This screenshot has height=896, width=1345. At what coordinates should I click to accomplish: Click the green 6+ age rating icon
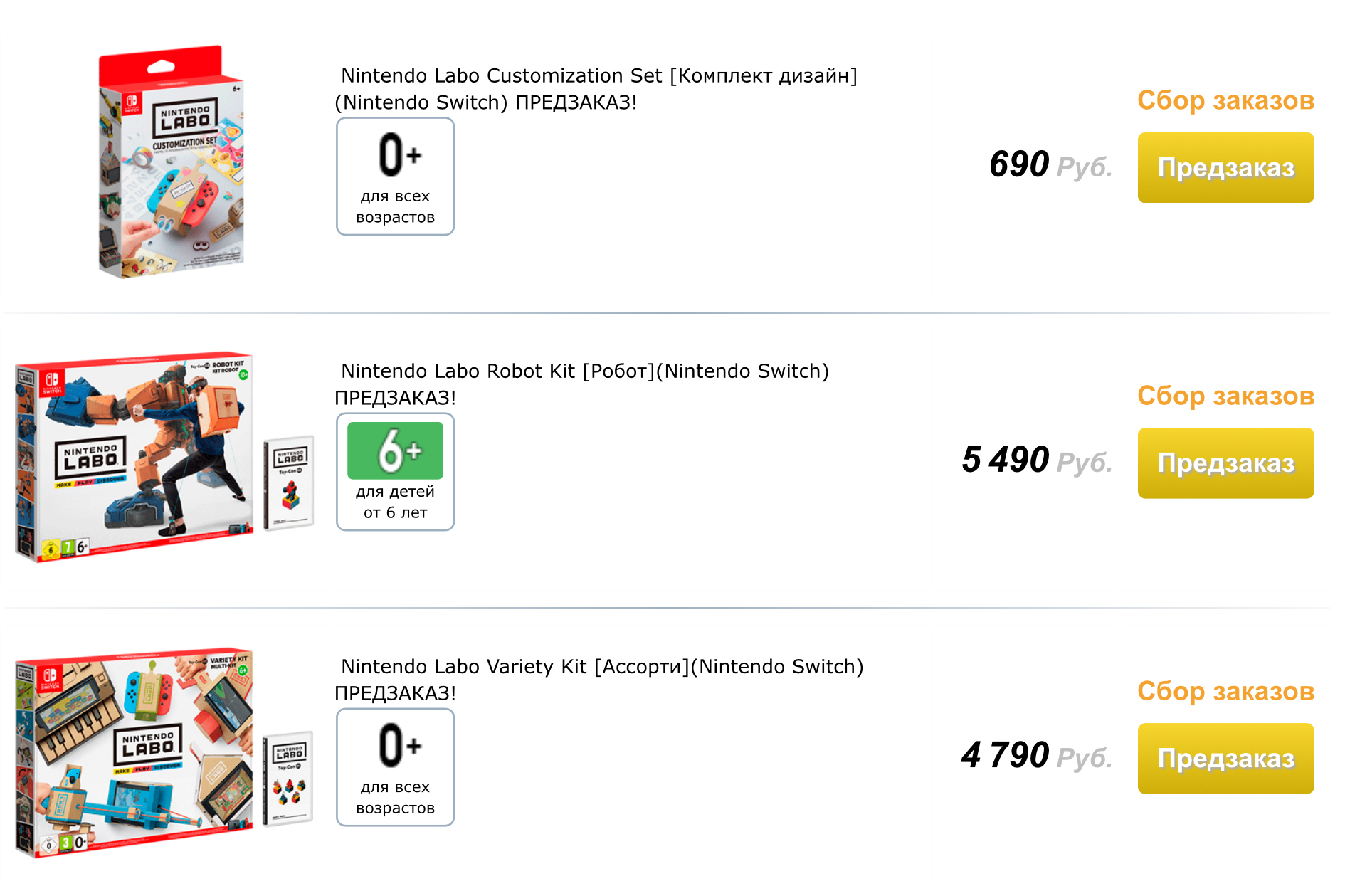(x=395, y=450)
